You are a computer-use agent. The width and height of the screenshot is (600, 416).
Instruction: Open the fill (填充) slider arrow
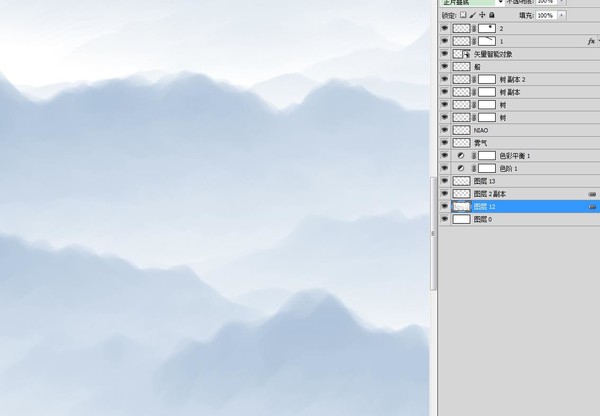tap(562, 15)
